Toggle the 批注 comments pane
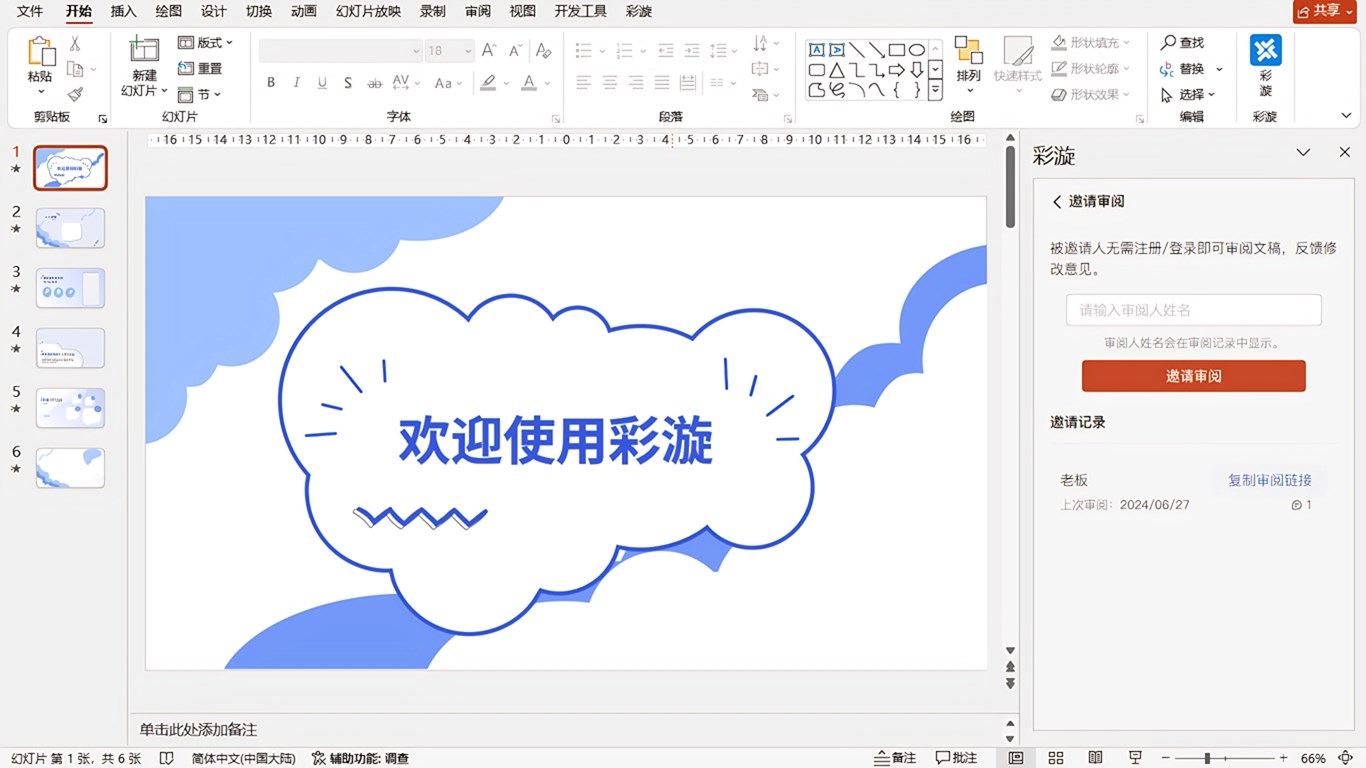1366x768 pixels. pos(956,758)
